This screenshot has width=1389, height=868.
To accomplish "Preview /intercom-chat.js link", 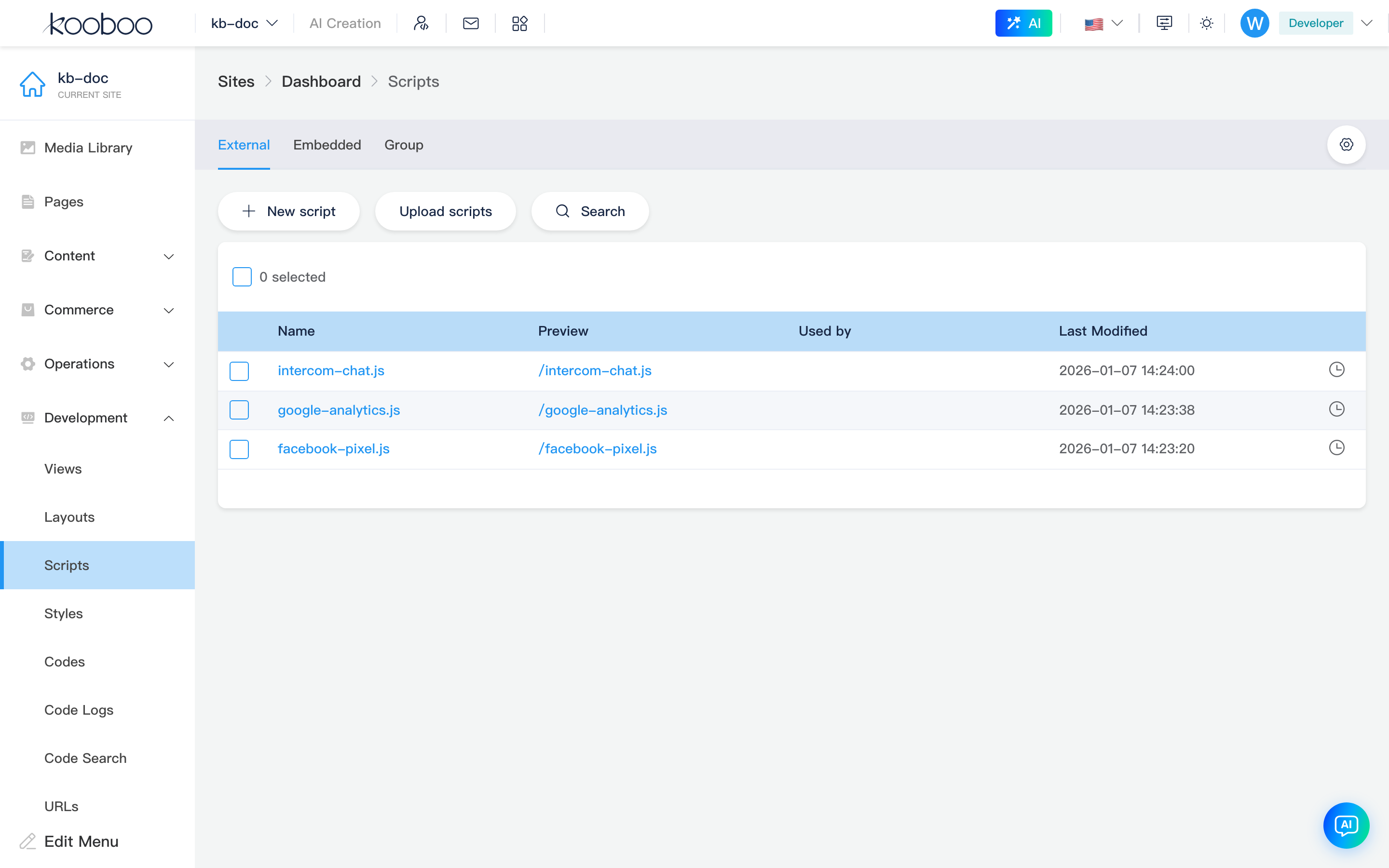I will tap(595, 371).
